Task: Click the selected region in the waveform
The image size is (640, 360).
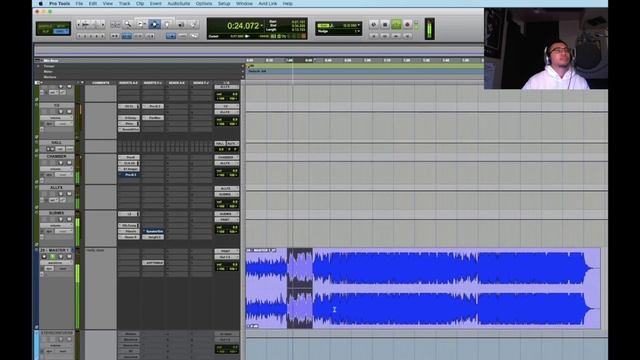Action: click(x=300, y=288)
